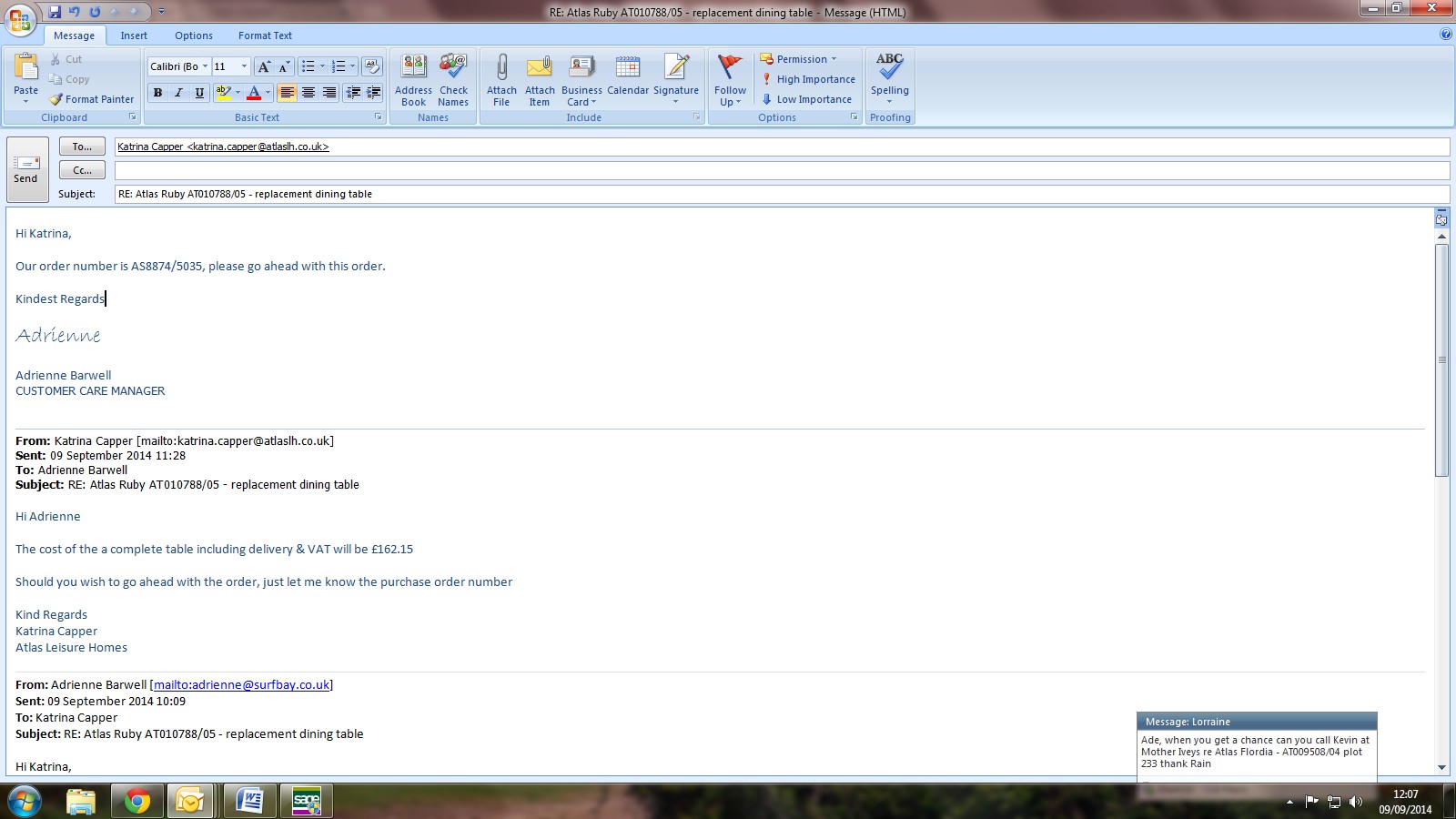Switch to the Insert ribbon tab

click(134, 35)
